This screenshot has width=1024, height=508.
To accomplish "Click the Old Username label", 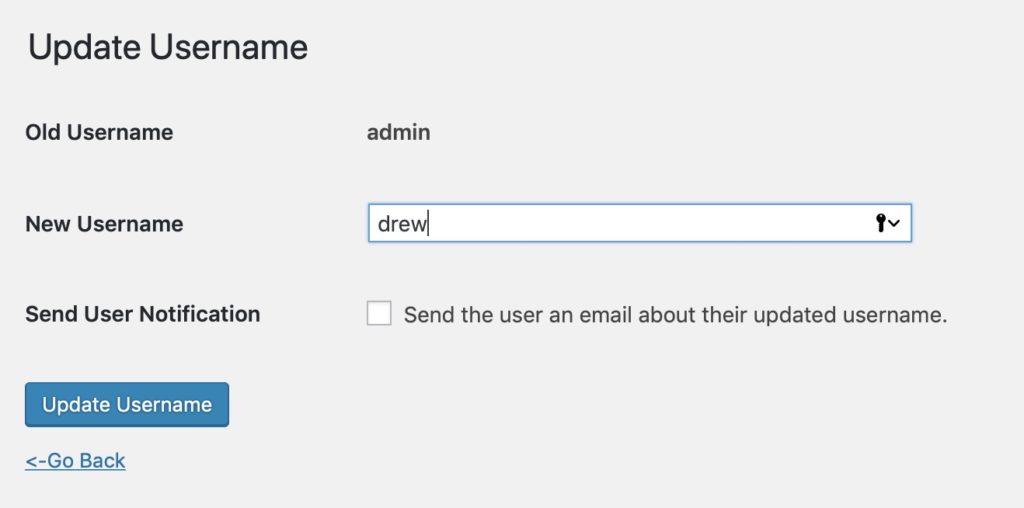I will coord(99,133).
